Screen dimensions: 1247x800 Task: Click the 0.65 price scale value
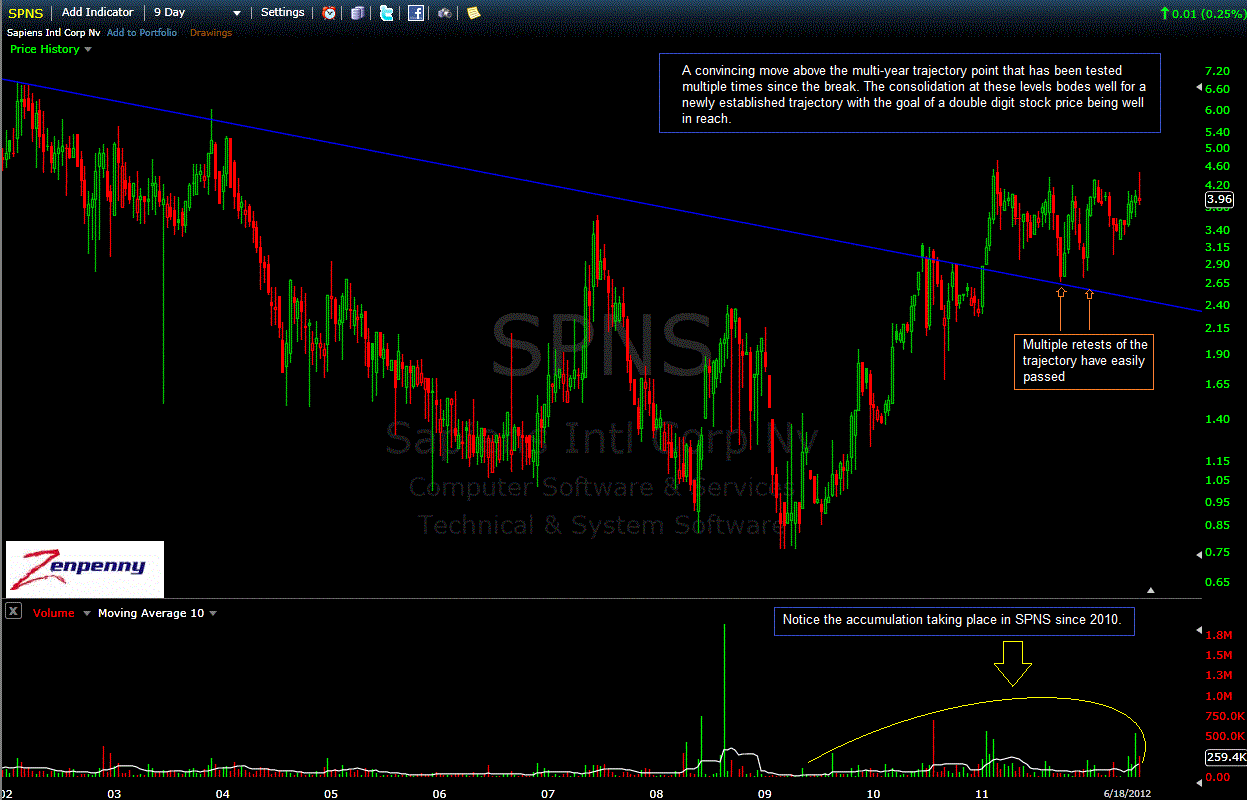click(x=1217, y=581)
